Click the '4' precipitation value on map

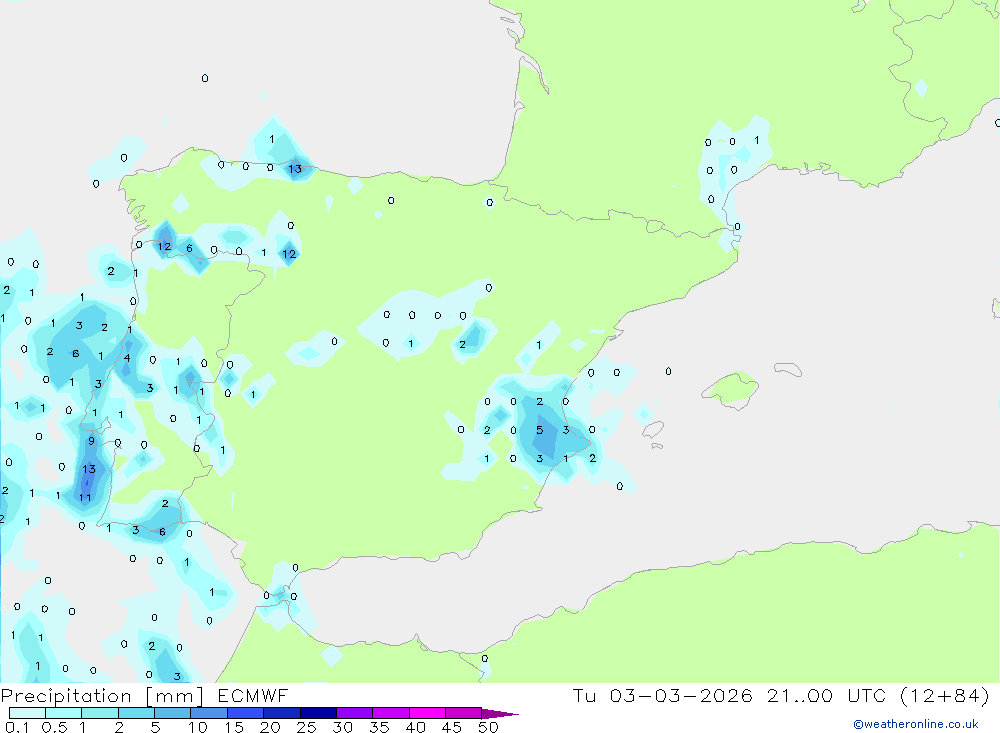127,358
